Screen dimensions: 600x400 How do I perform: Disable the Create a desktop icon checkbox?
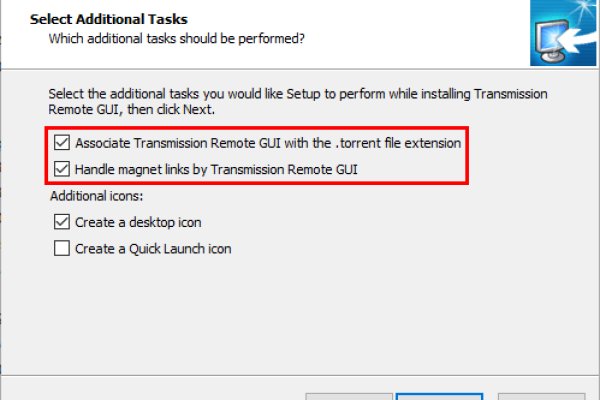(x=61, y=222)
